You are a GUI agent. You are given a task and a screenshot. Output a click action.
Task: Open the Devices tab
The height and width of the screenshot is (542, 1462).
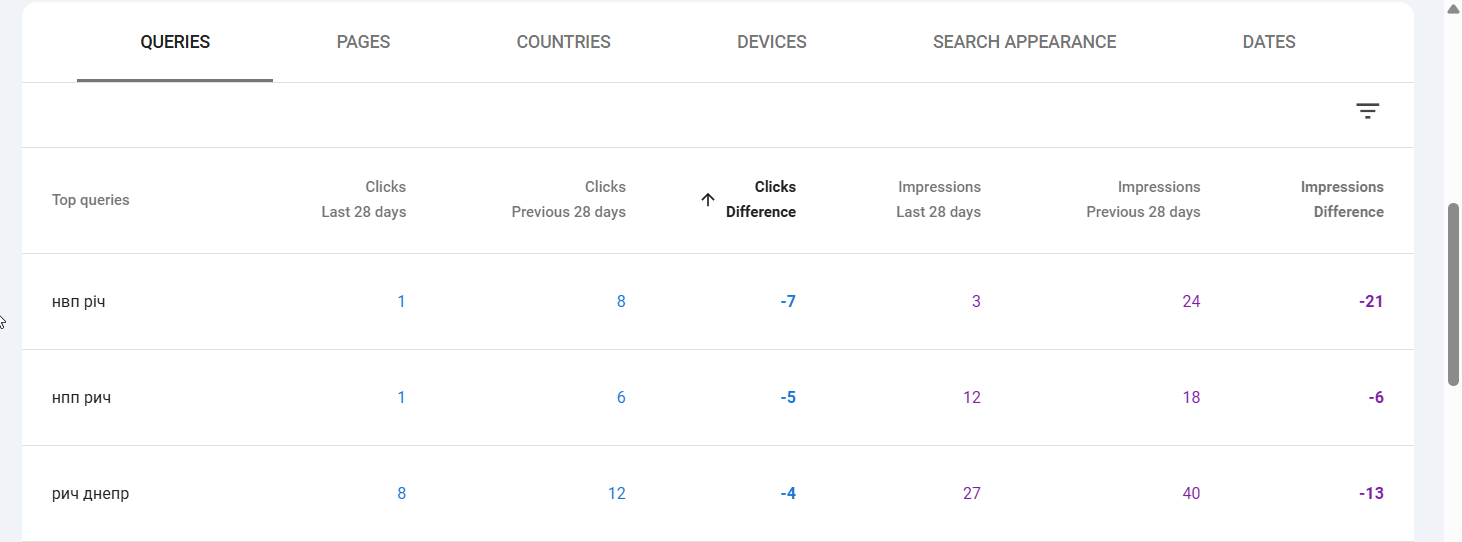pyautogui.click(x=772, y=42)
